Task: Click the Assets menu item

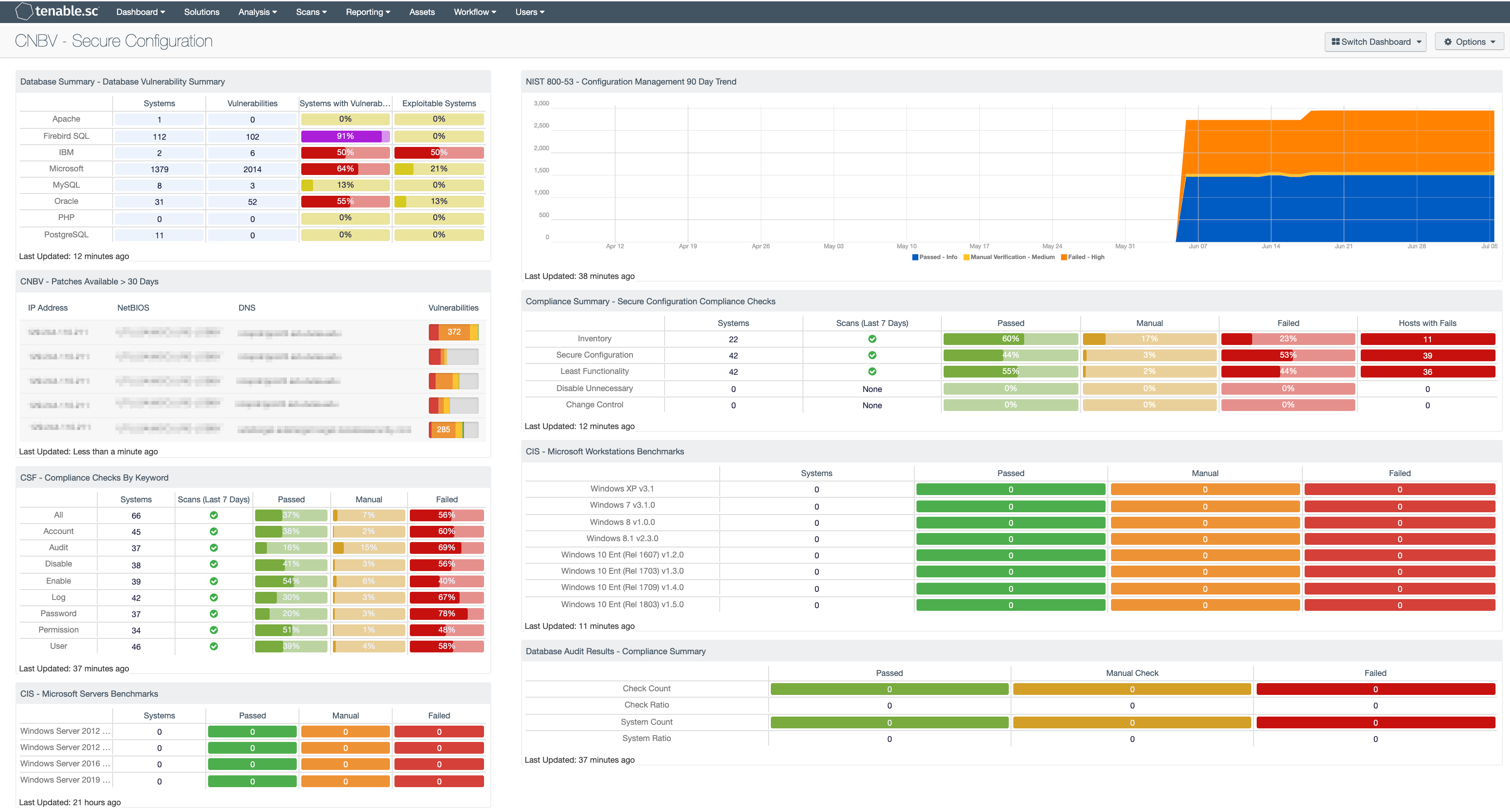Action: tap(421, 11)
